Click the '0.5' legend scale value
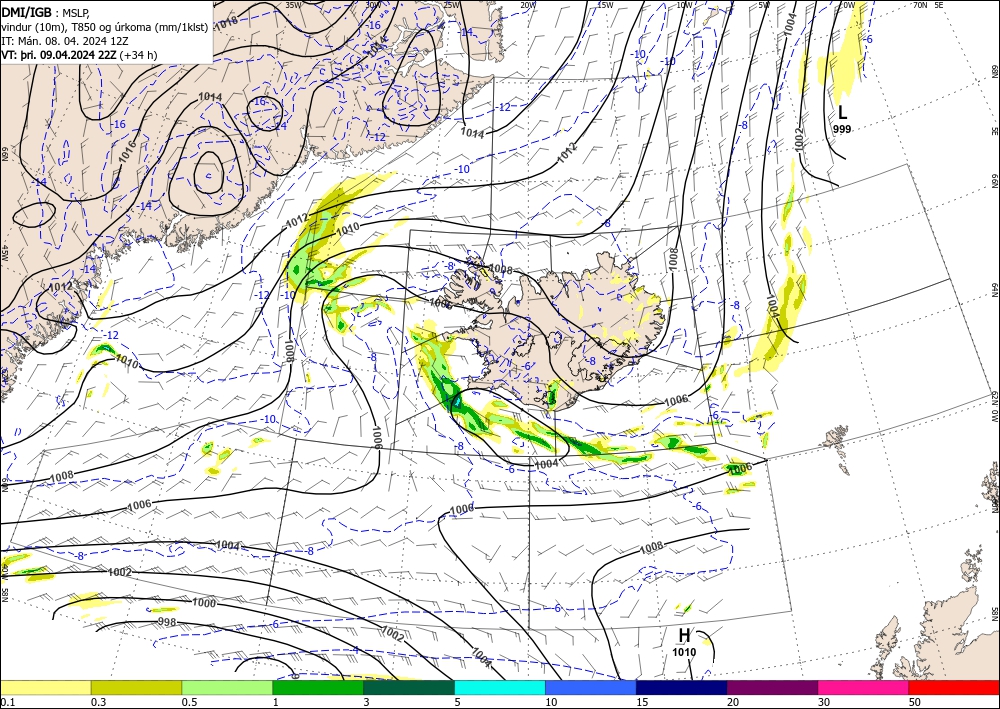 [189, 702]
